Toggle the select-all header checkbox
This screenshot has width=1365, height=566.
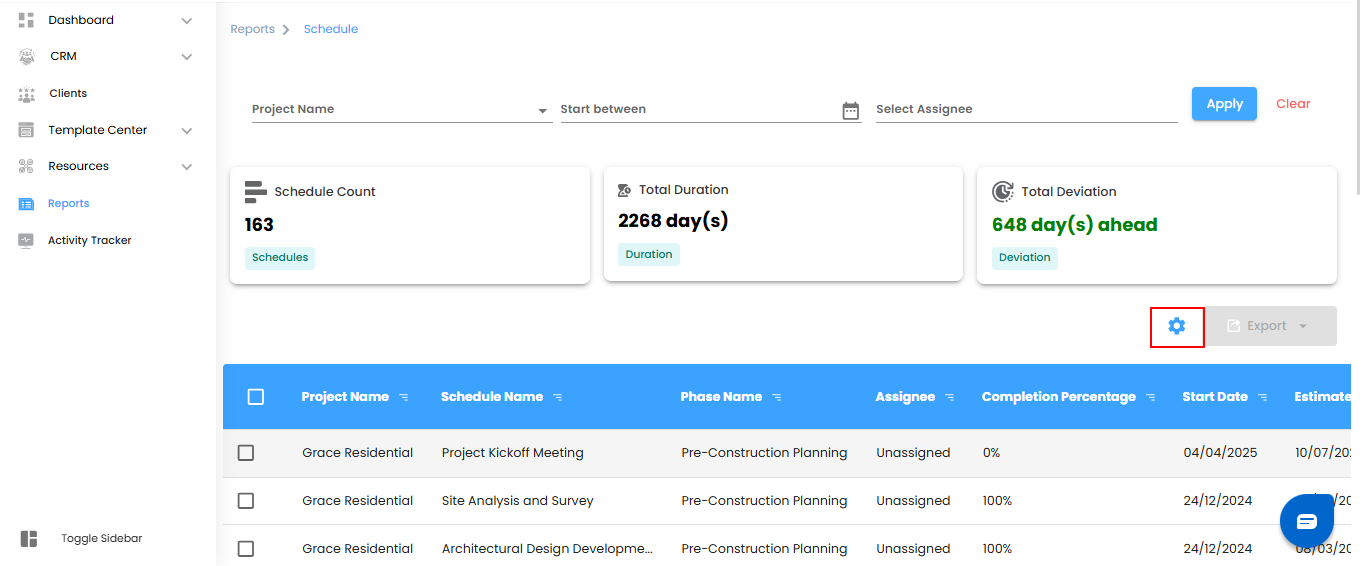(x=256, y=397)
